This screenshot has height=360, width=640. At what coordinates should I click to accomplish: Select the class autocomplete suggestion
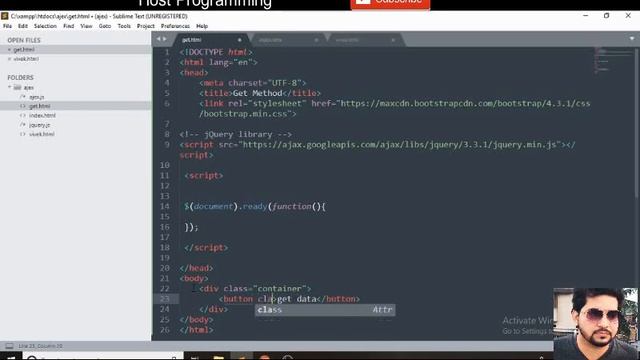pyautogui.click(x=325, y=310)
